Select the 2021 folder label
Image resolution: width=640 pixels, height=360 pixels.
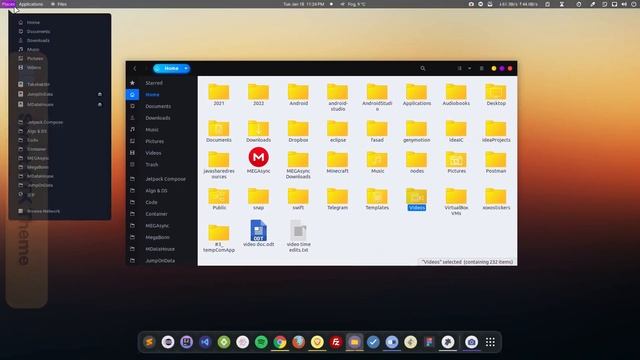(219, 103)
